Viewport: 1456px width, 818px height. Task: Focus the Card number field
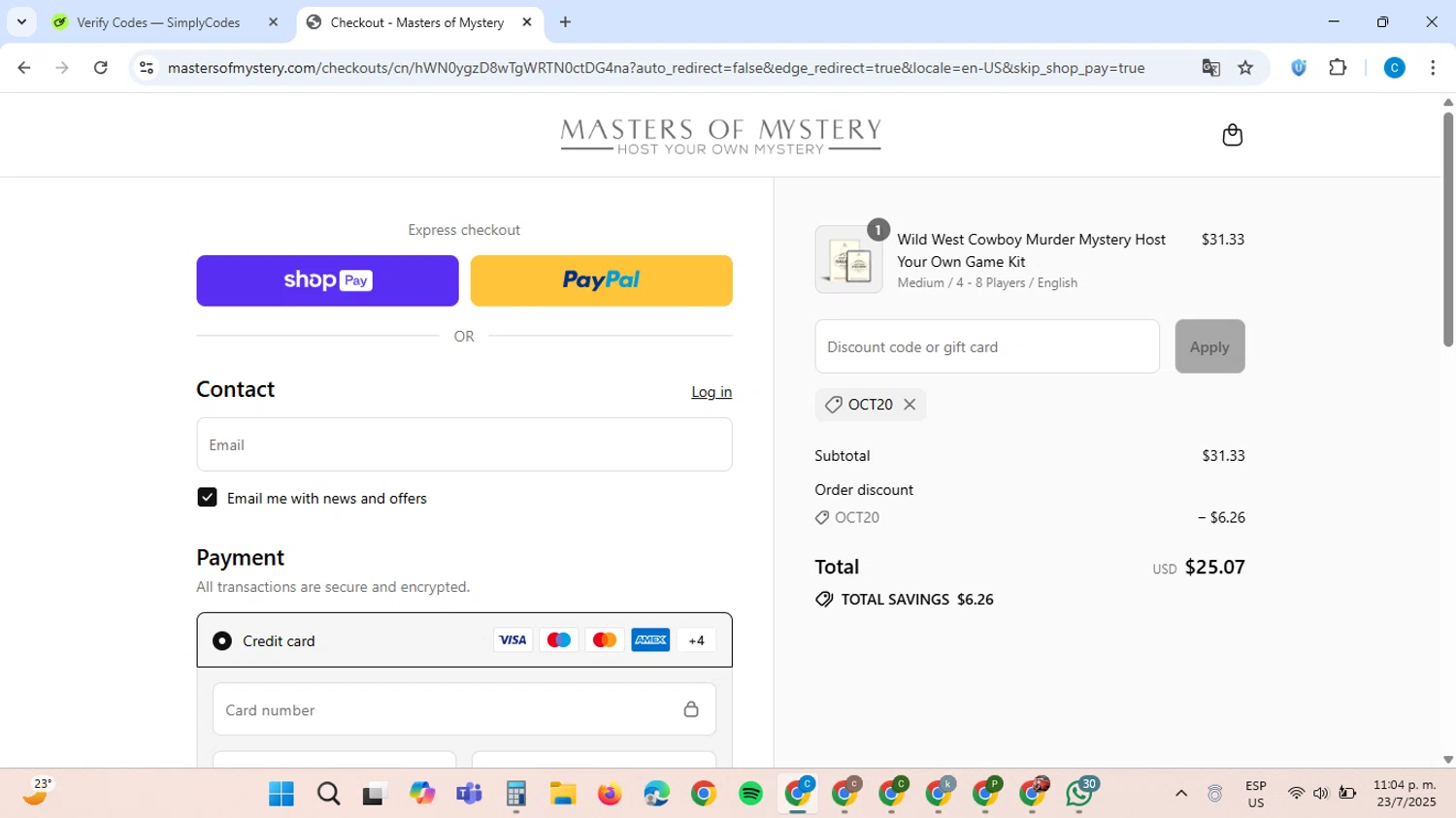pos(464,709)
